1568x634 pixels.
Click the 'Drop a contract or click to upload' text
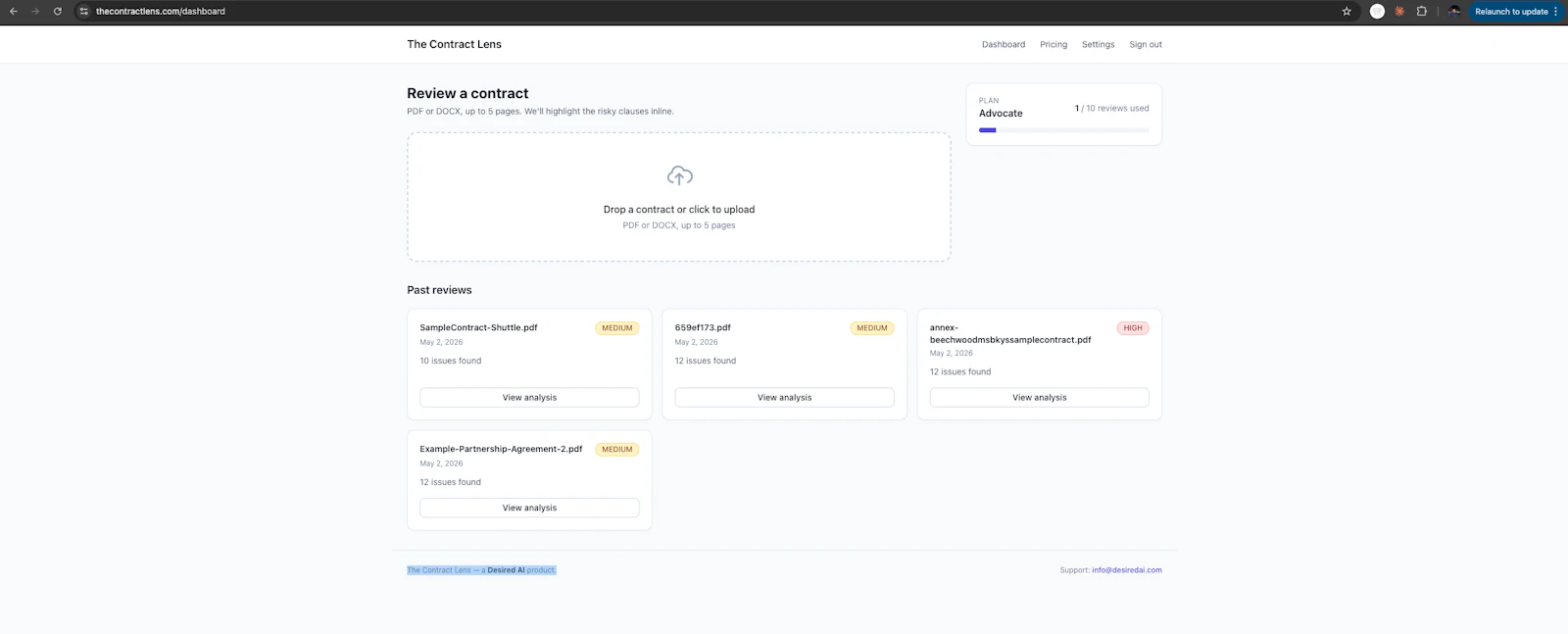(679, 210)
